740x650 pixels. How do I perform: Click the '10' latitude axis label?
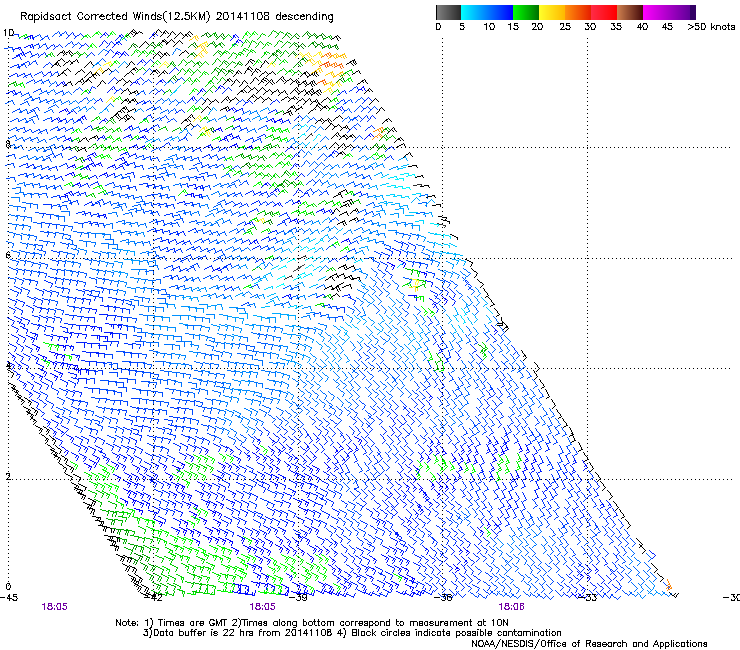coord(8,33)
